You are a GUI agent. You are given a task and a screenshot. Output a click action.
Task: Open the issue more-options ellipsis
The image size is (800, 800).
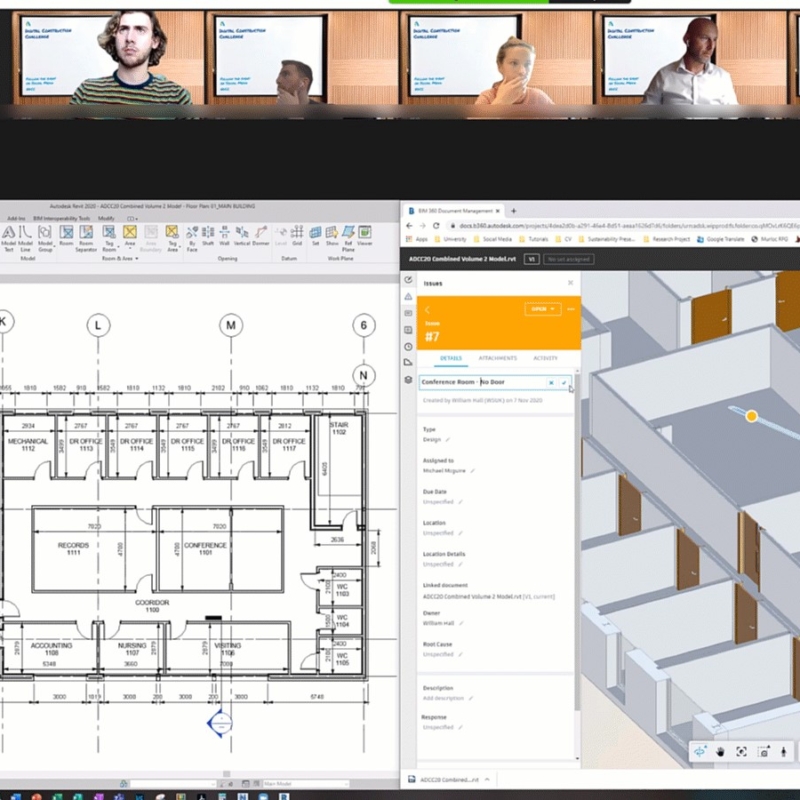571,309
